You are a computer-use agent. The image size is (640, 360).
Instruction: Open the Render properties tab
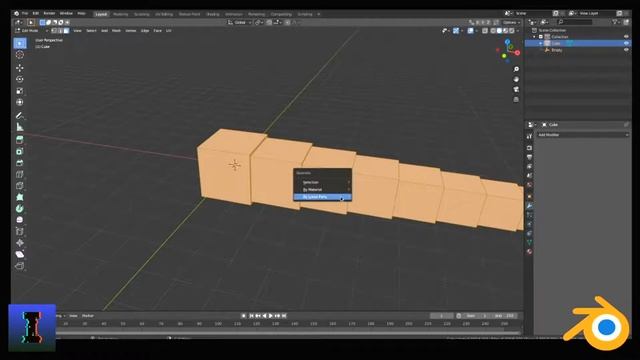529,148
